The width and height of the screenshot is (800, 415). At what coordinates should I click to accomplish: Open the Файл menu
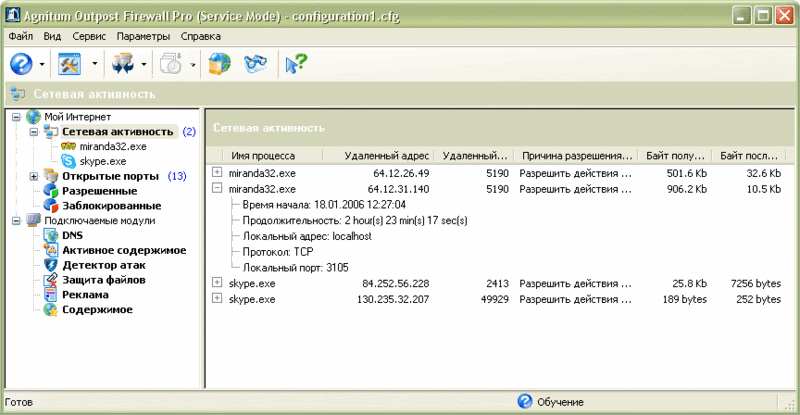point(21,36)
